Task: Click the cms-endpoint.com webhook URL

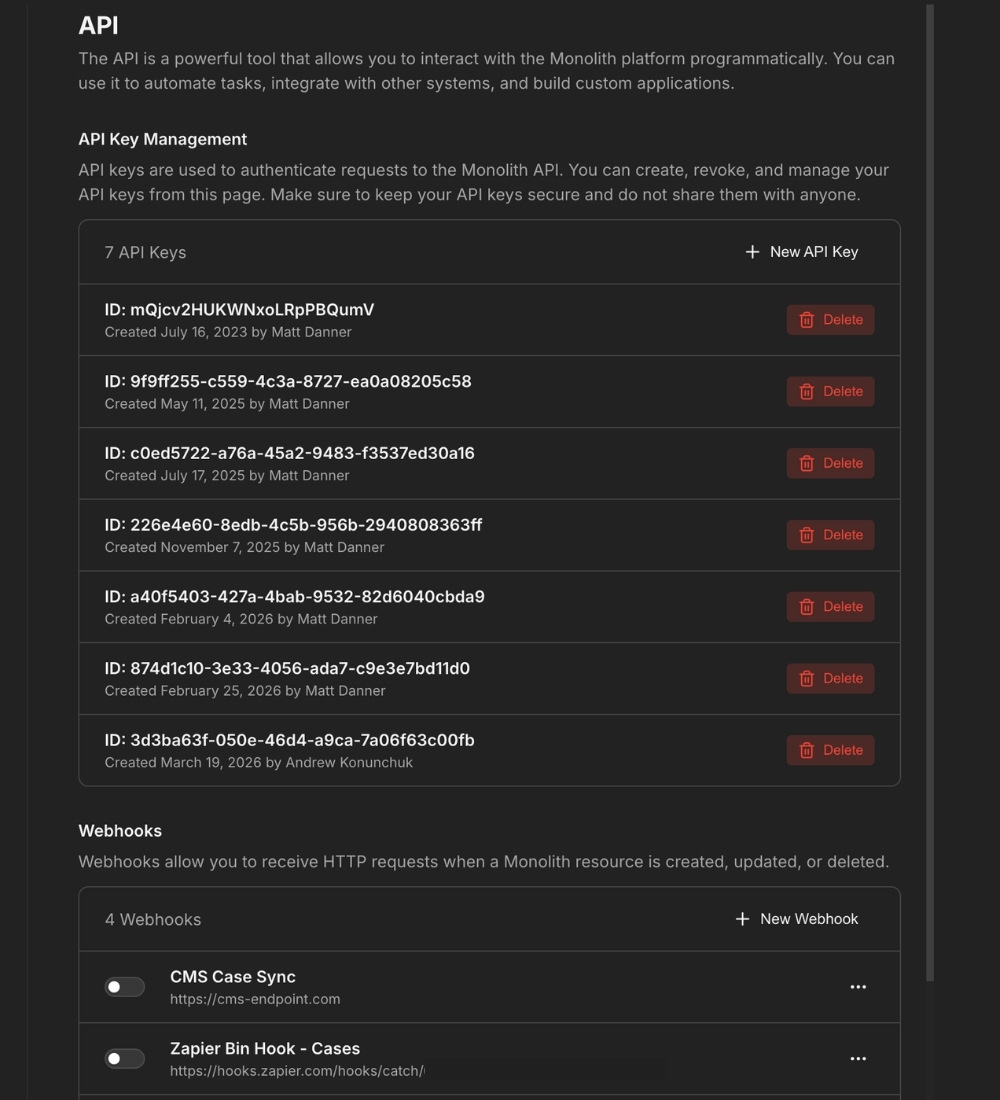Action: pos(255,999)
